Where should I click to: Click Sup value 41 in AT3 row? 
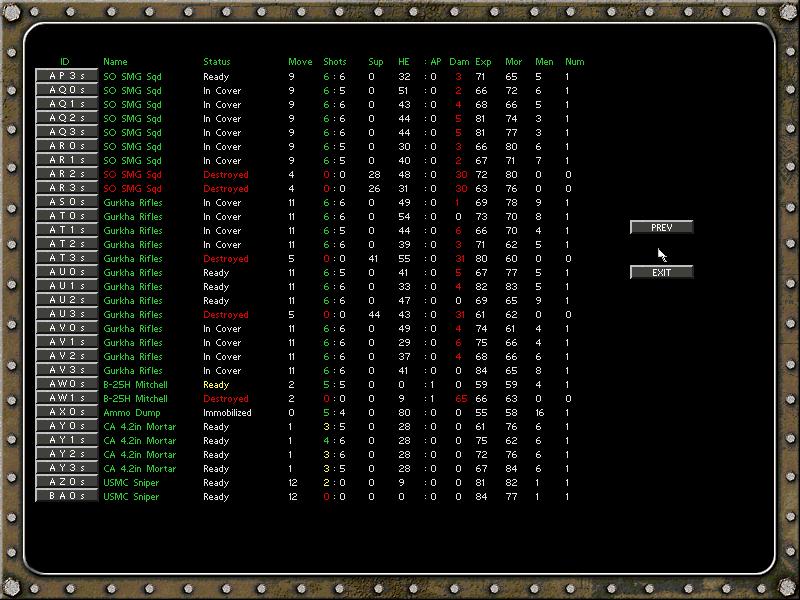(x=373, y=259)
